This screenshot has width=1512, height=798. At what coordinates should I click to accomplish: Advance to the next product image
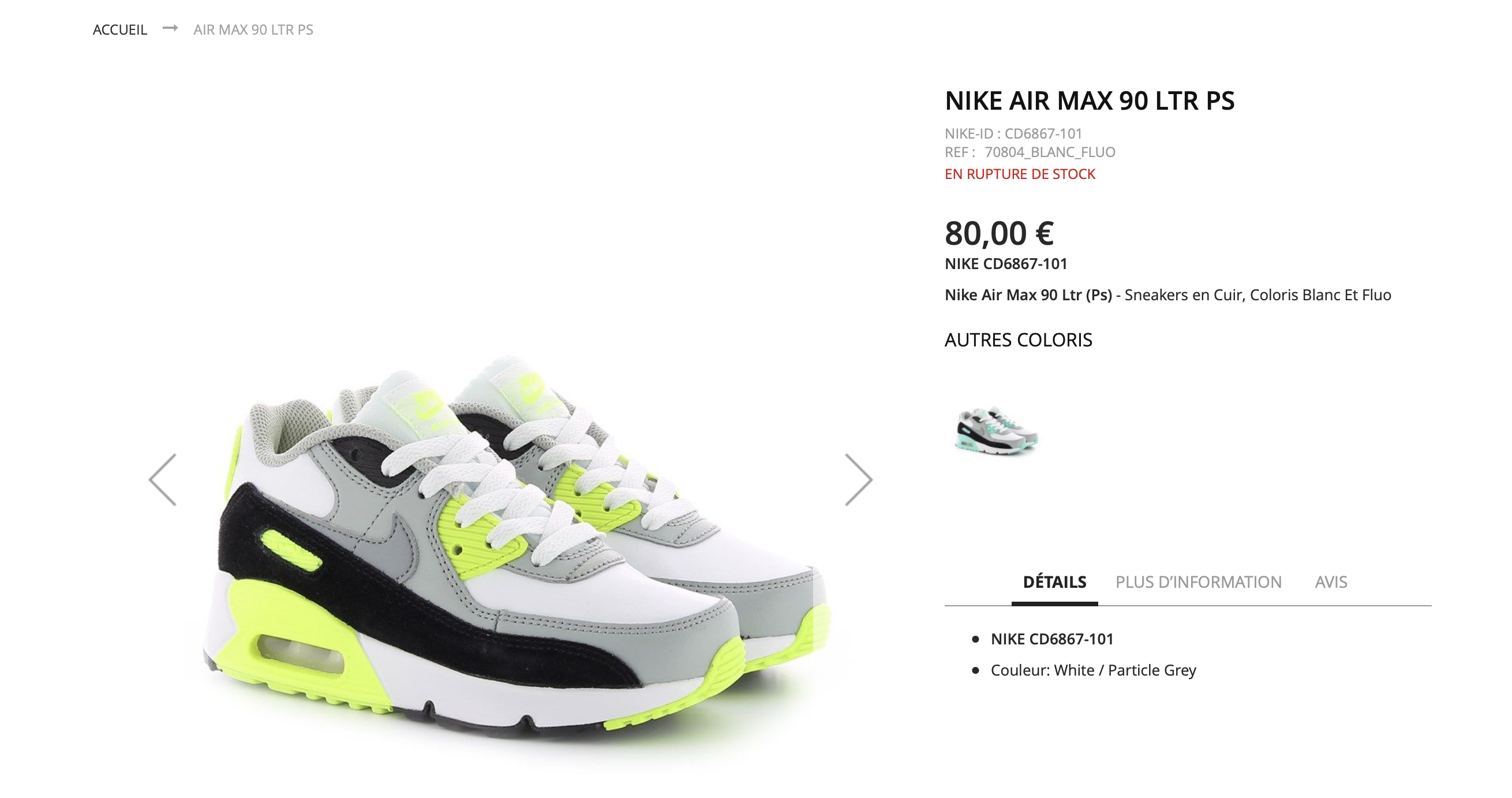coord(859,479)
